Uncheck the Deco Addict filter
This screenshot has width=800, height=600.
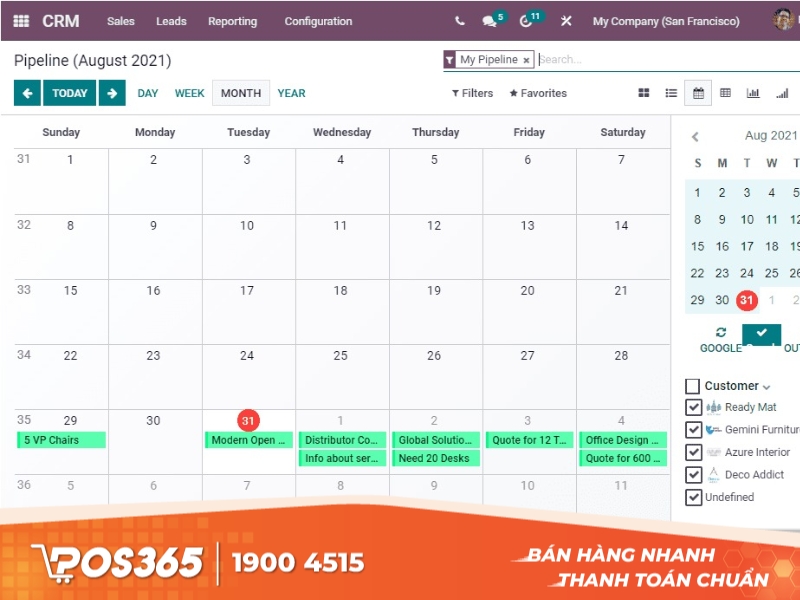[x=693, y=474]
